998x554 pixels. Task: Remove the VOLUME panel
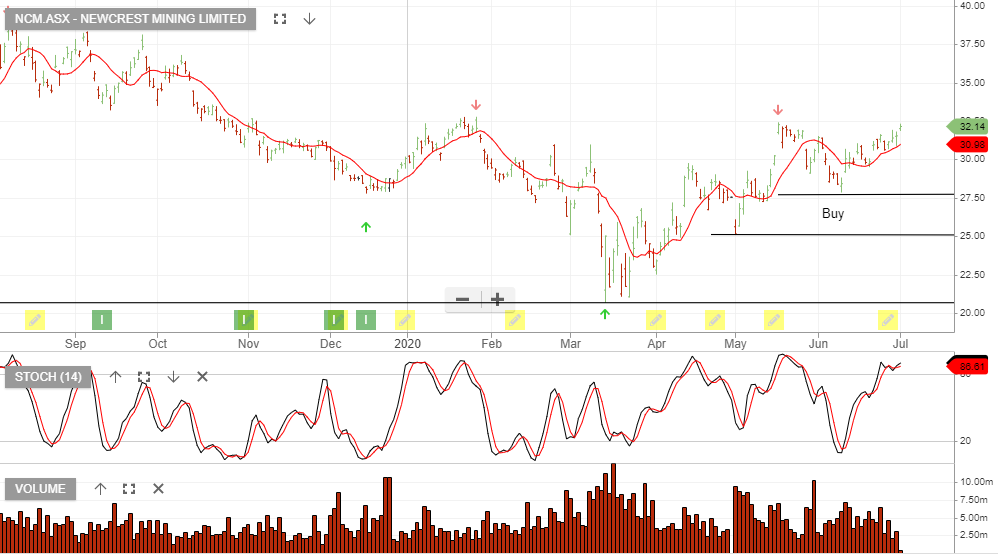click(x=158, y=489)
